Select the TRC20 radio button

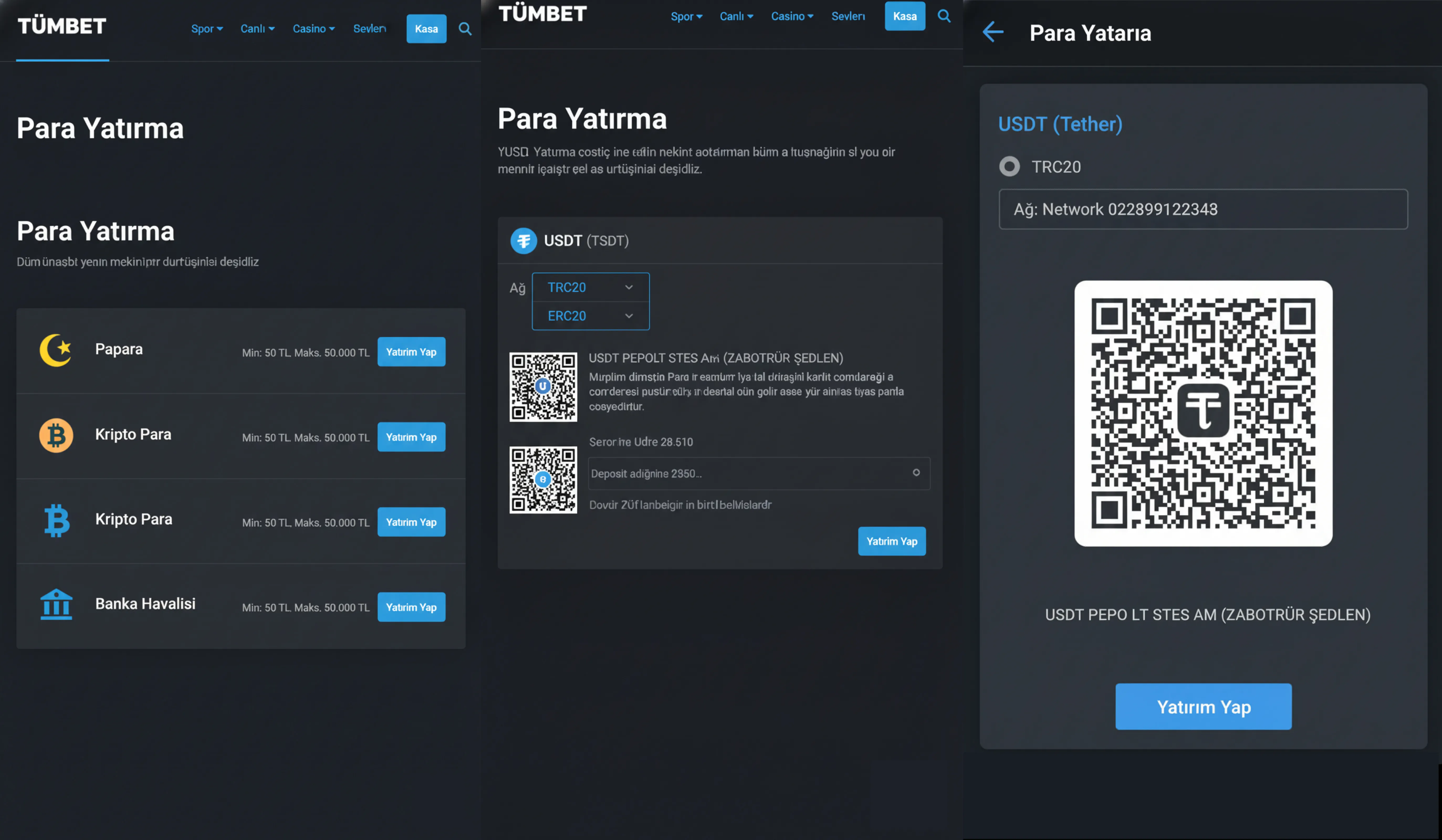point(1009,166)
